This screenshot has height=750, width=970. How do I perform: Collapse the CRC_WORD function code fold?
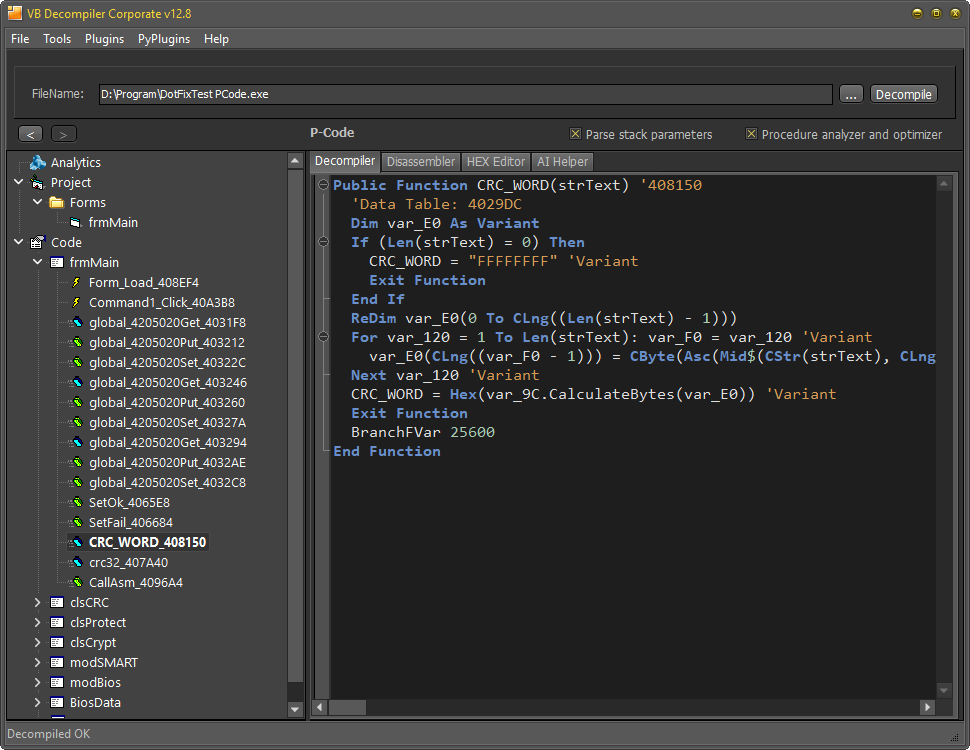coord(322,185)
